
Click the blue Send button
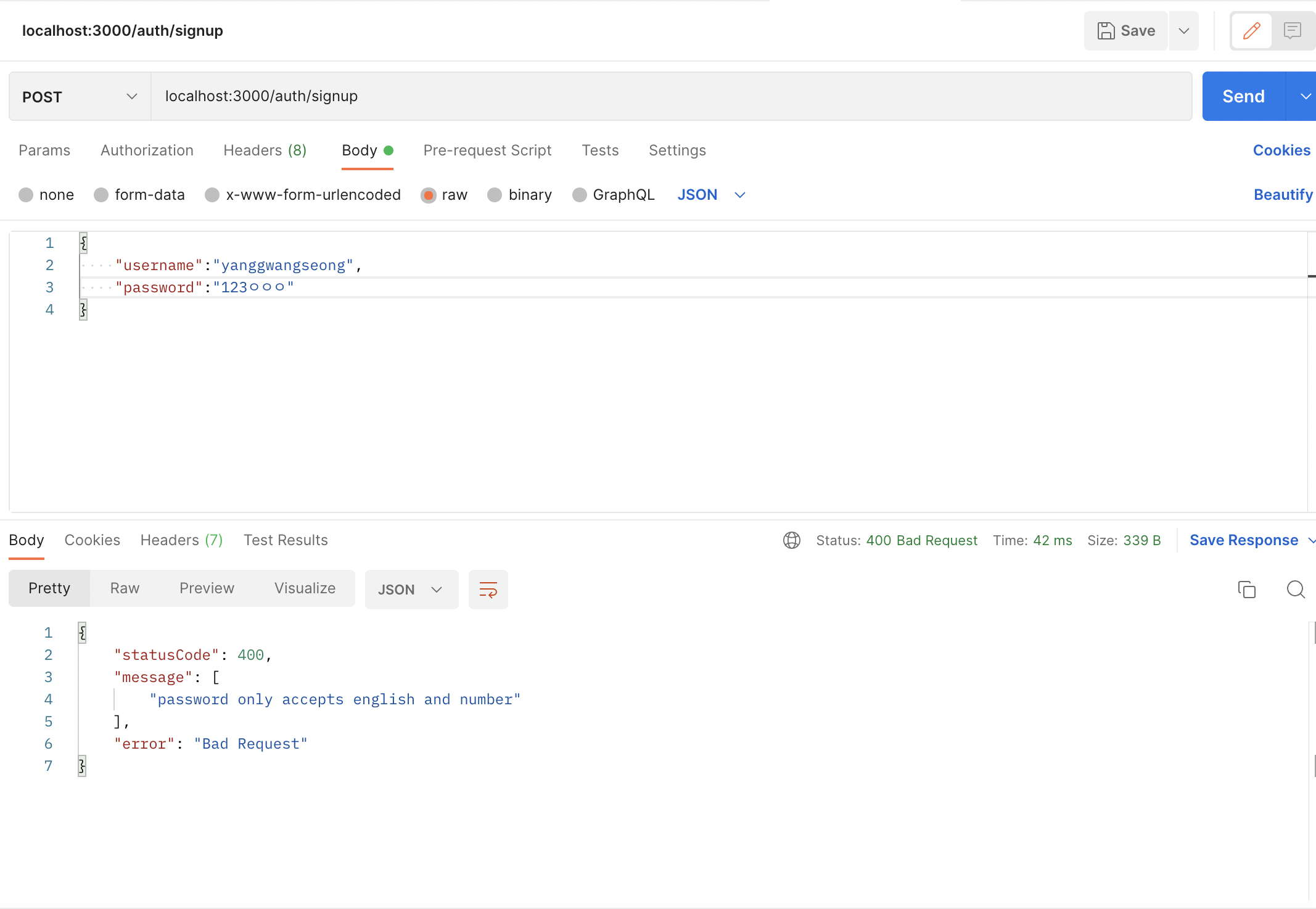1243,97
